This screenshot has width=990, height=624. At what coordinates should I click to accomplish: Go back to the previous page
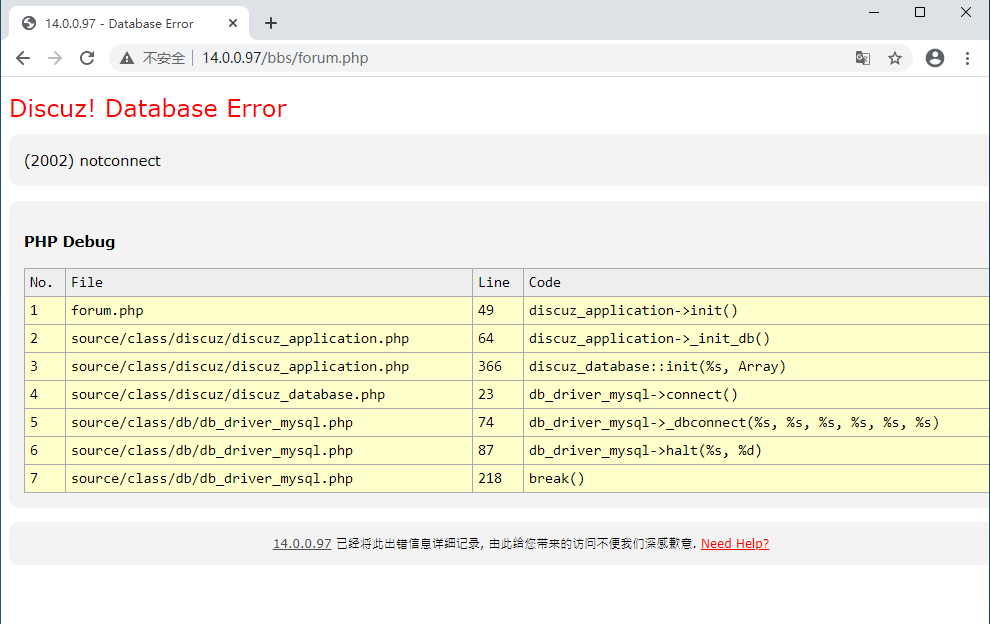click(23, 58)
